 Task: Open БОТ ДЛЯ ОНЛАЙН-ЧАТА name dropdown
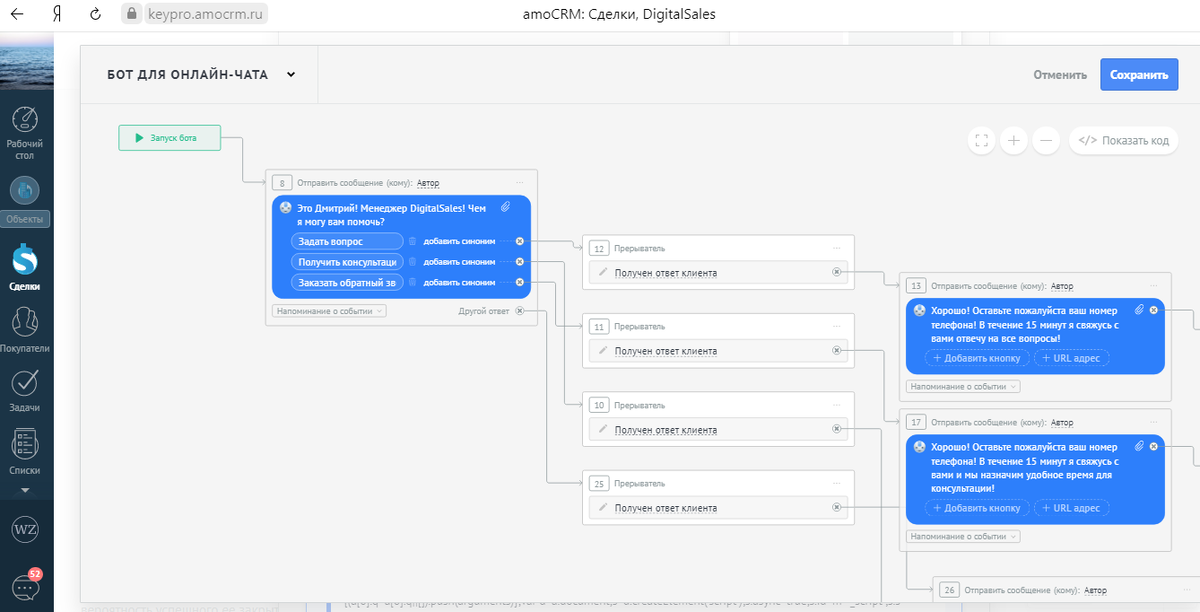[291, 74]
